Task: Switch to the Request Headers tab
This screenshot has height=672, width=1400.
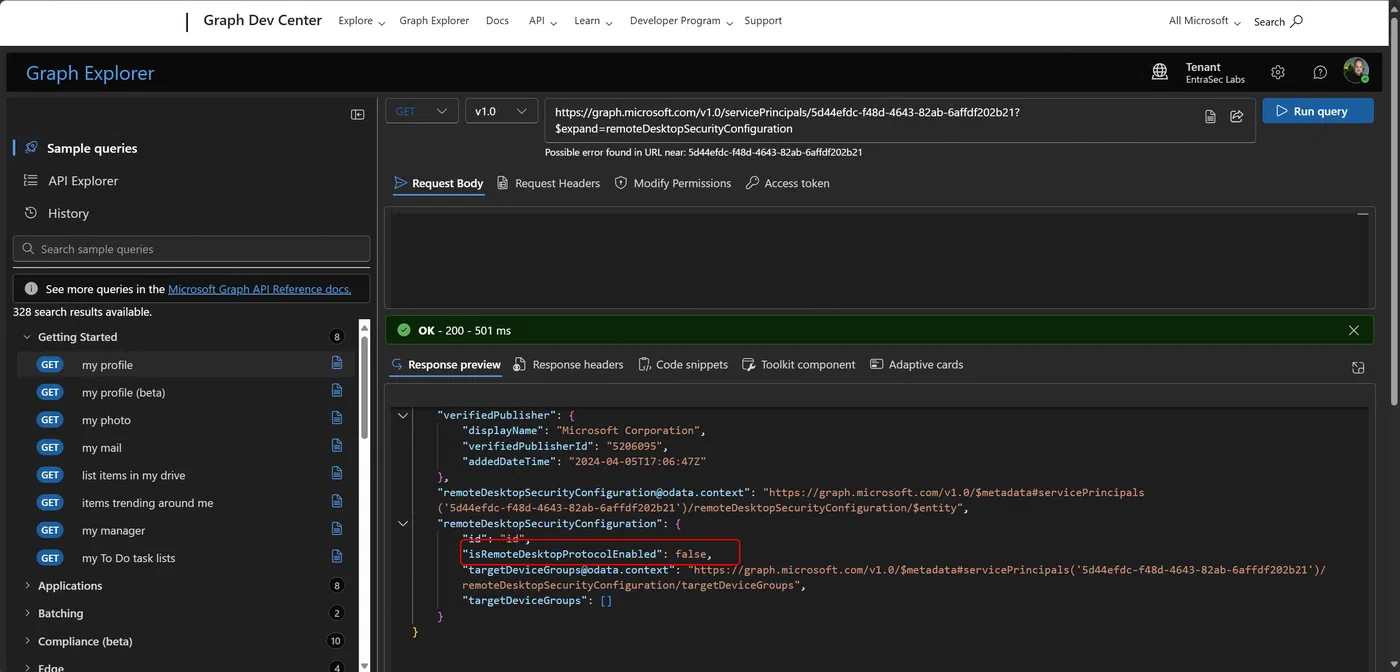Action: pyautogui.click(x=548, y=183)
